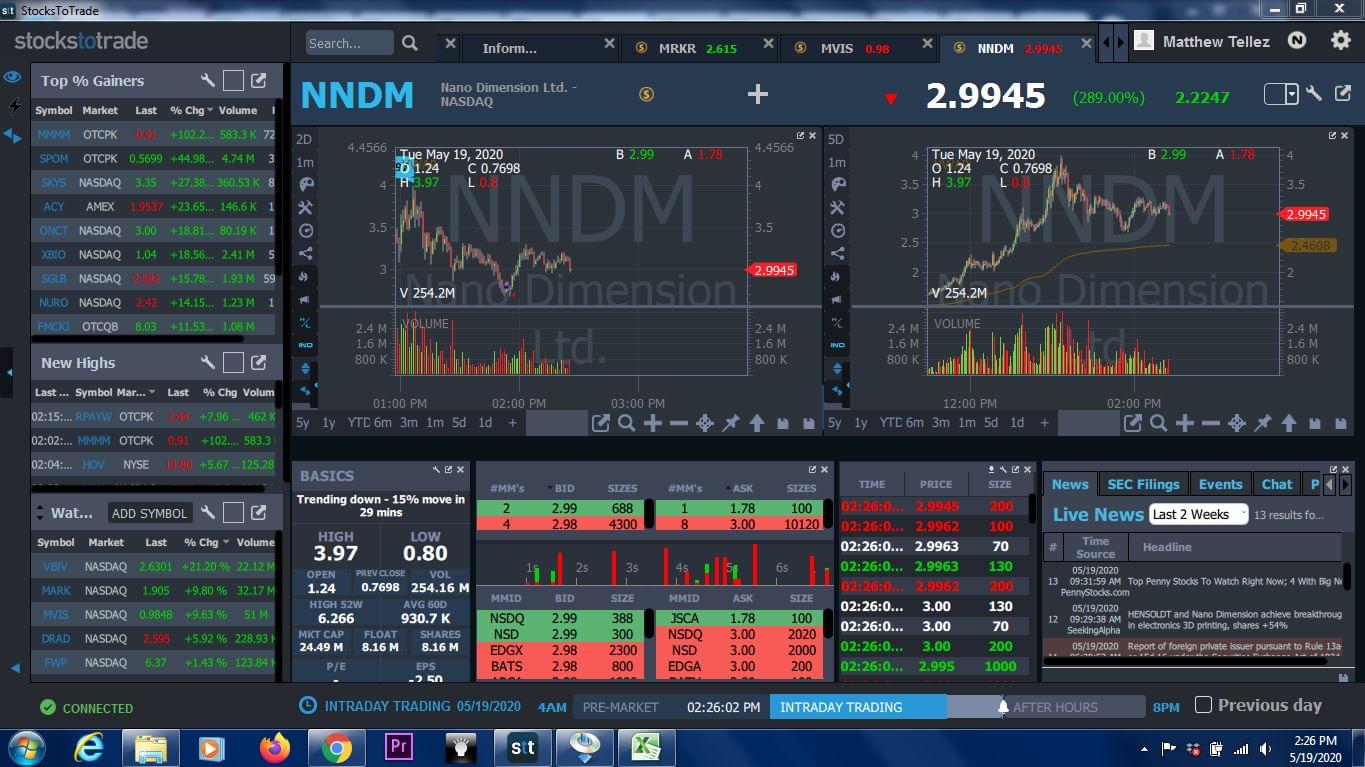Click the share icon on the 2D chart sidebar
The width and height of the screenshot is (1365, 767).
pyautogui.click(x=306, y=253)
